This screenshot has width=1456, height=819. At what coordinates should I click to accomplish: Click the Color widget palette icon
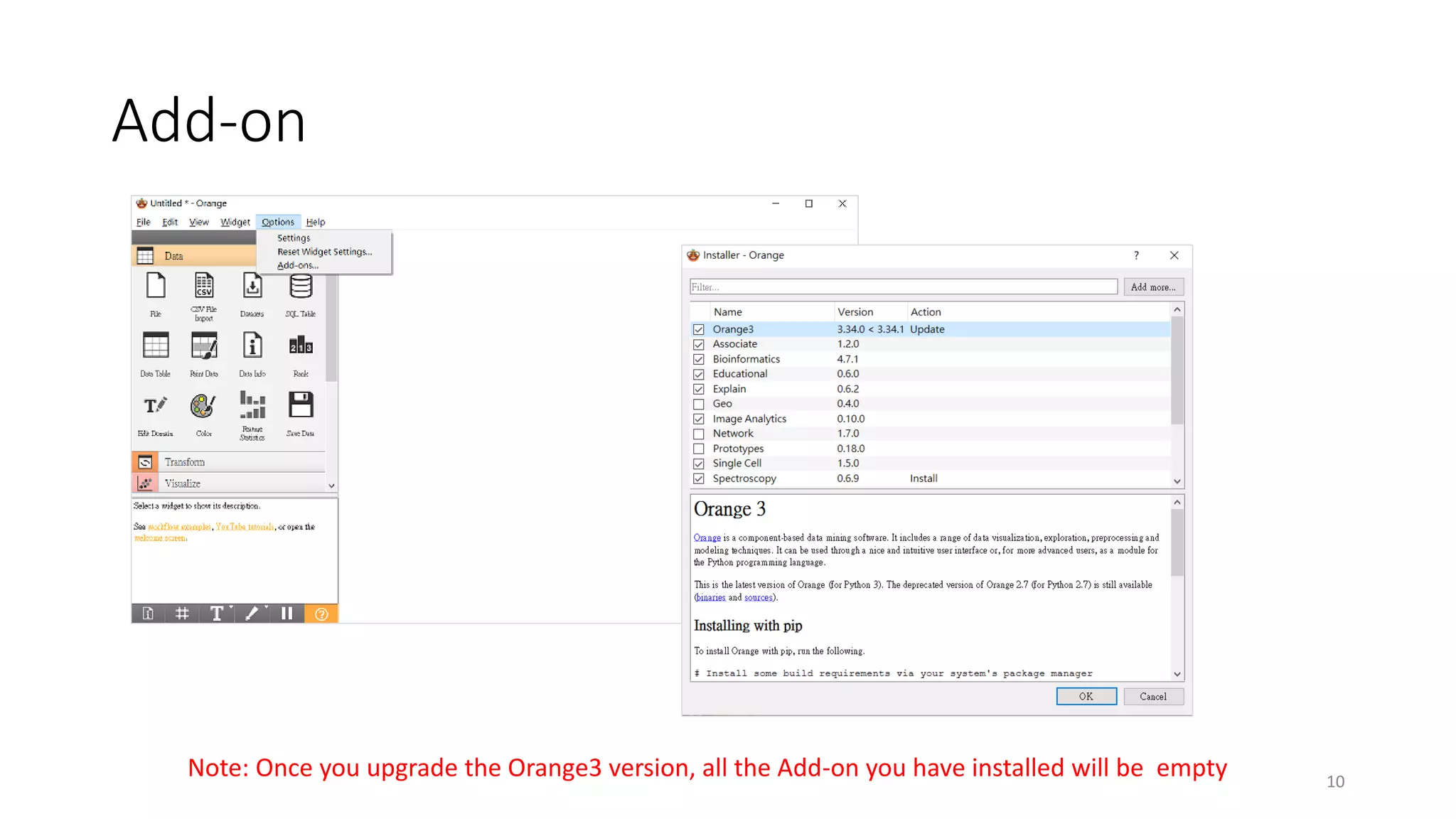(x=203, y=406)
